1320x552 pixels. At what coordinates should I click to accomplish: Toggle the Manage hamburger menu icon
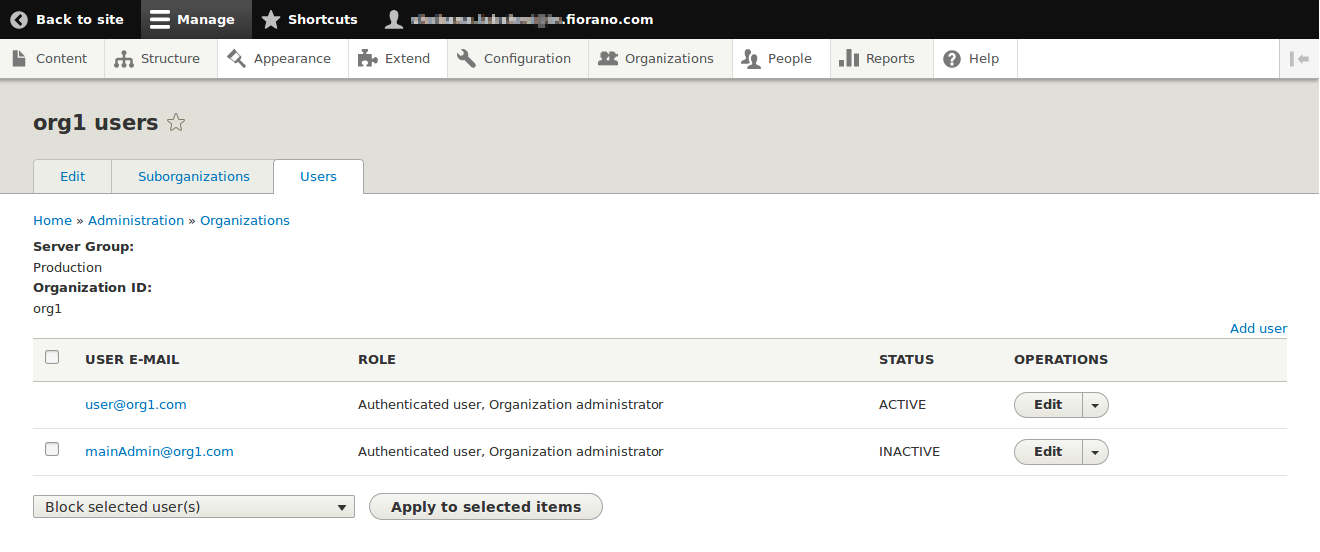click(160, 19)
